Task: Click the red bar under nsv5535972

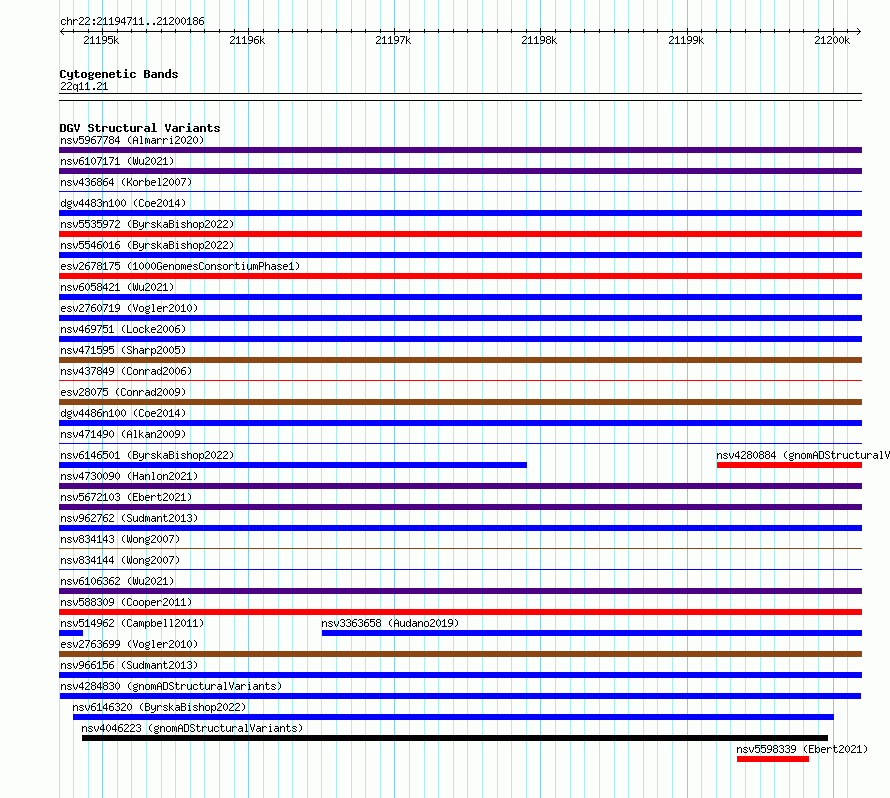Action: [x=460, y=234]
